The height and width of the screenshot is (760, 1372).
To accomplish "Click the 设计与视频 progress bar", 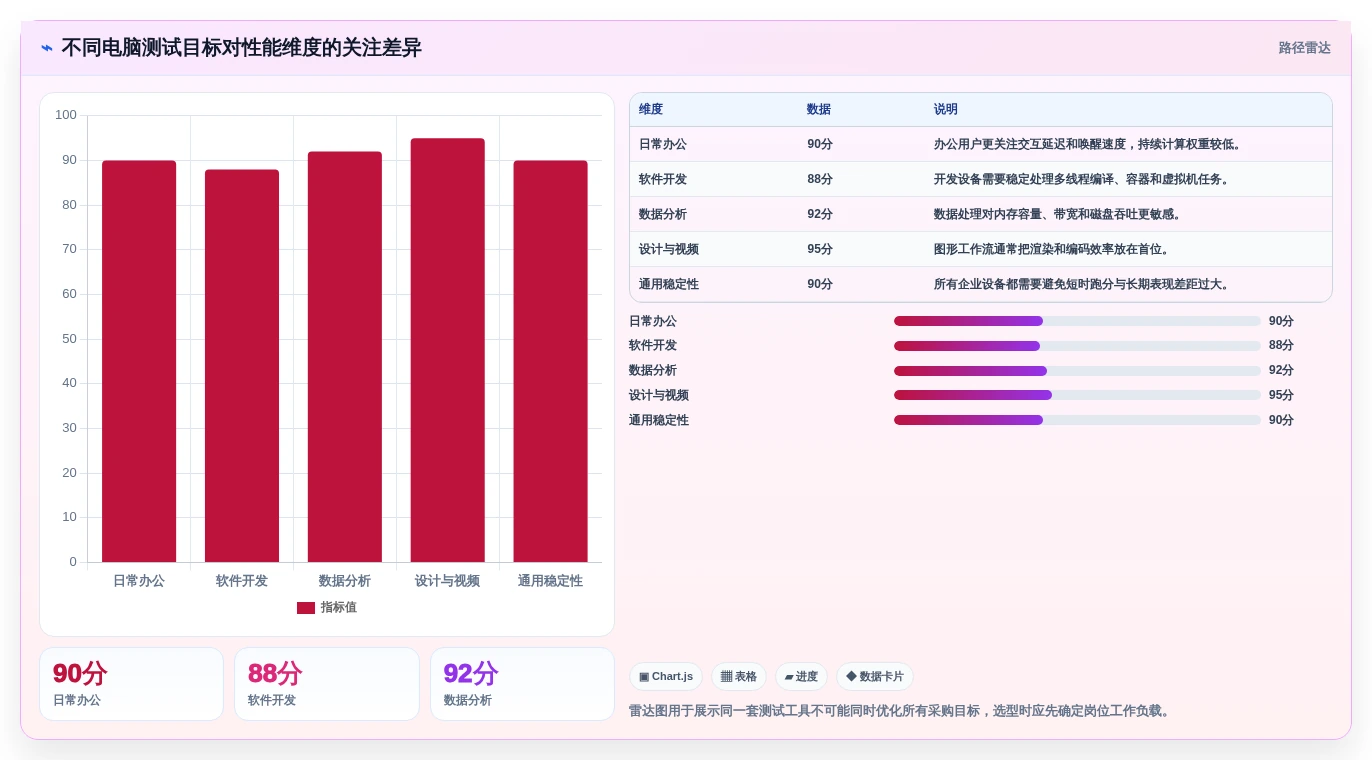I will coord(1077,395).
